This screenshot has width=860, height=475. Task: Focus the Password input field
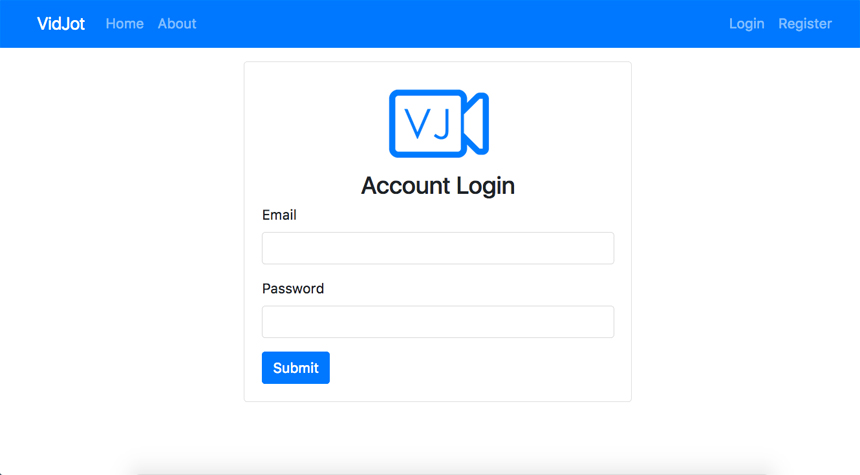pyautogui.click(x=438, y=321)
